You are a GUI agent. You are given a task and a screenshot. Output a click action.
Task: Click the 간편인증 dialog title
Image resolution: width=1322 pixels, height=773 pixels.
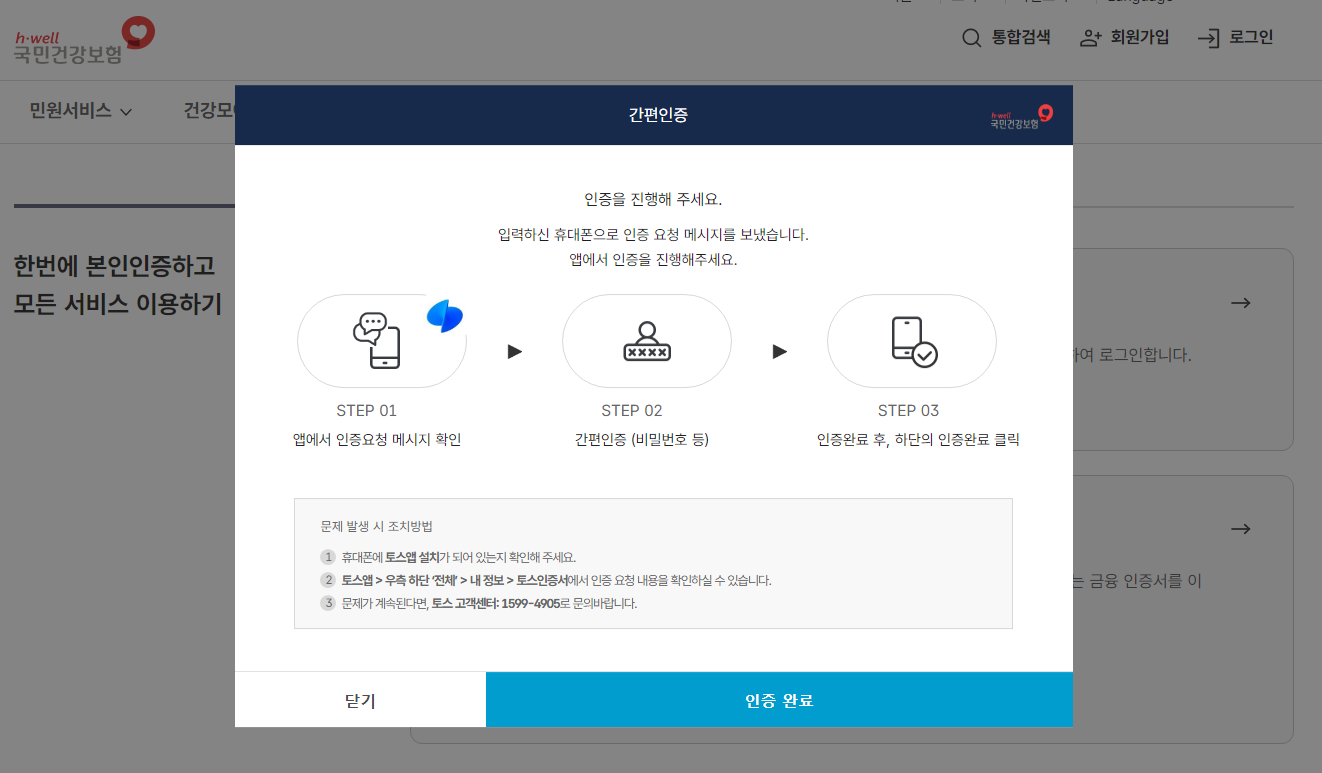[658, 115]
